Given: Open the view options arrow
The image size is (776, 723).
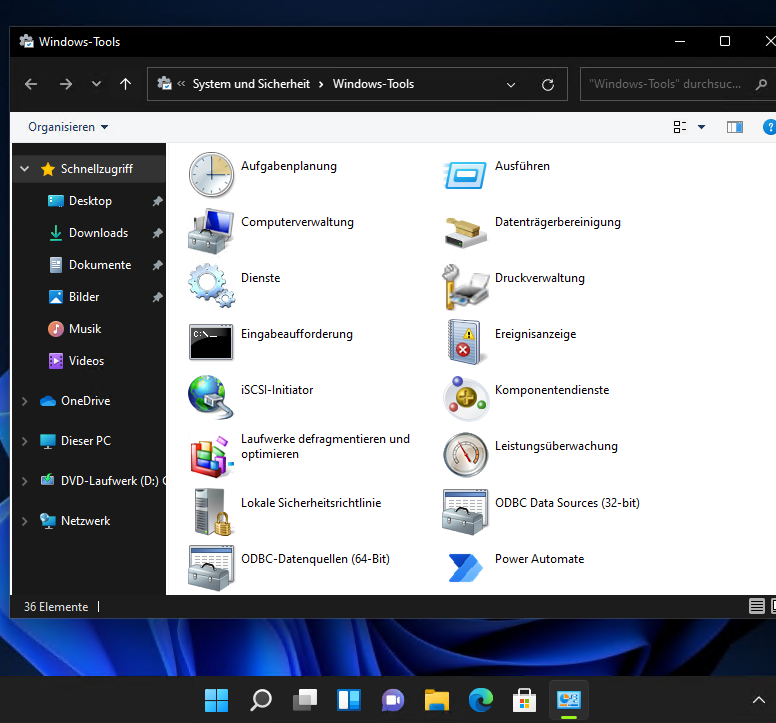Looking at the screenshot, I should pos(701,127).
